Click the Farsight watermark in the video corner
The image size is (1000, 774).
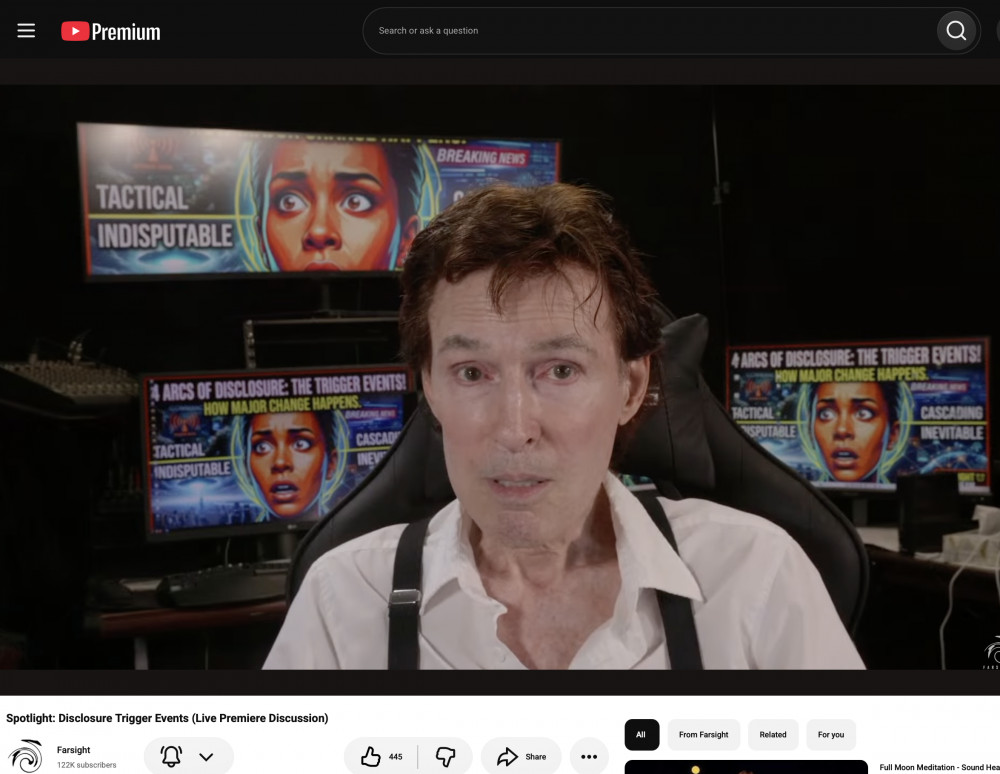[991, 652]
